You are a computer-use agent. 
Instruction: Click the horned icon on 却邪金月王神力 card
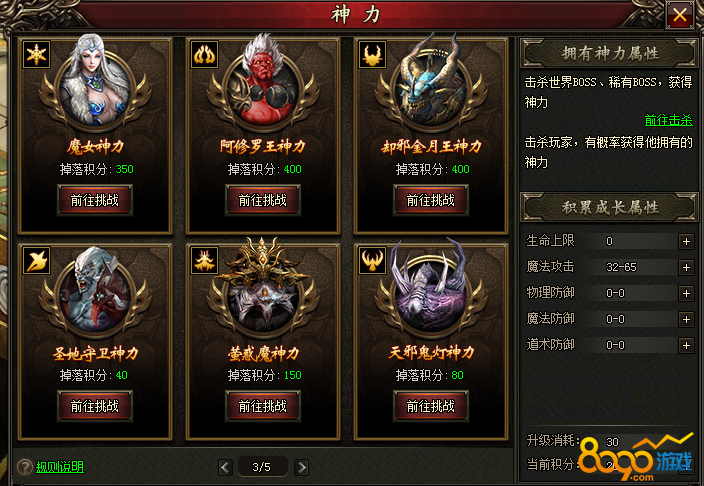click(x=372, y=55)
